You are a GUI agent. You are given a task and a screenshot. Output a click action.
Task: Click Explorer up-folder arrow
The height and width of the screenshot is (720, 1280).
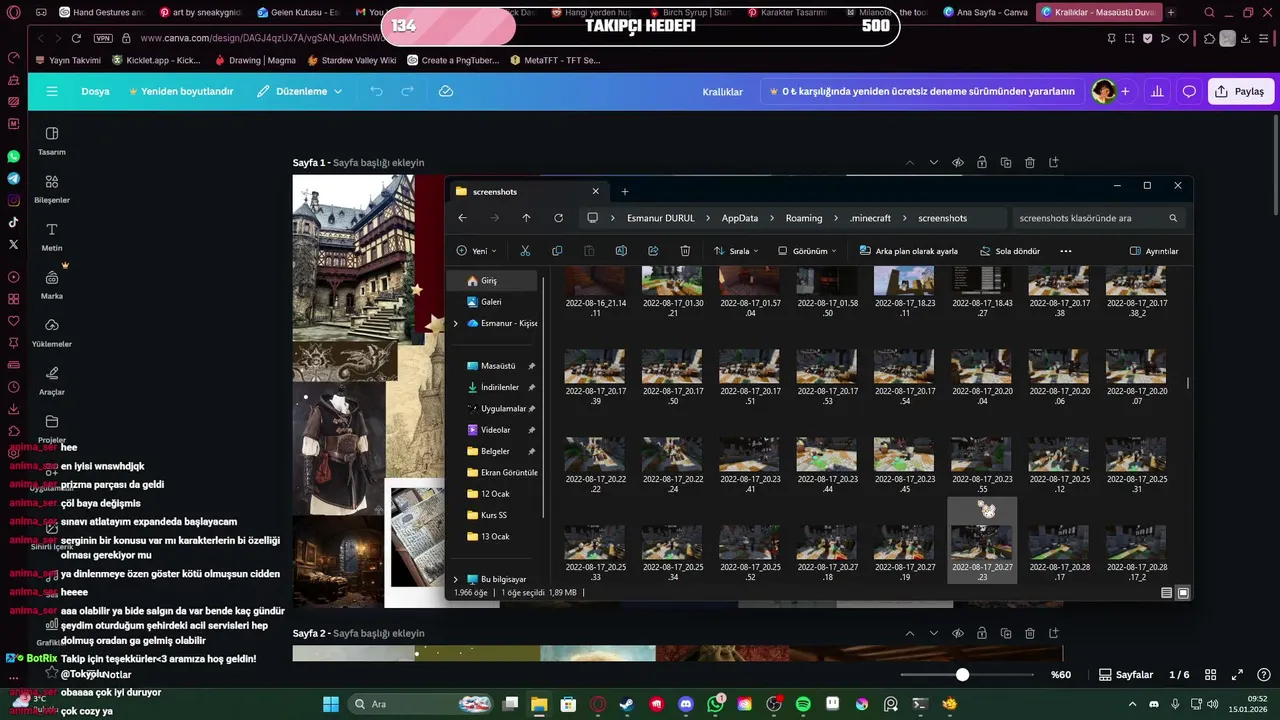coord(526,218)
